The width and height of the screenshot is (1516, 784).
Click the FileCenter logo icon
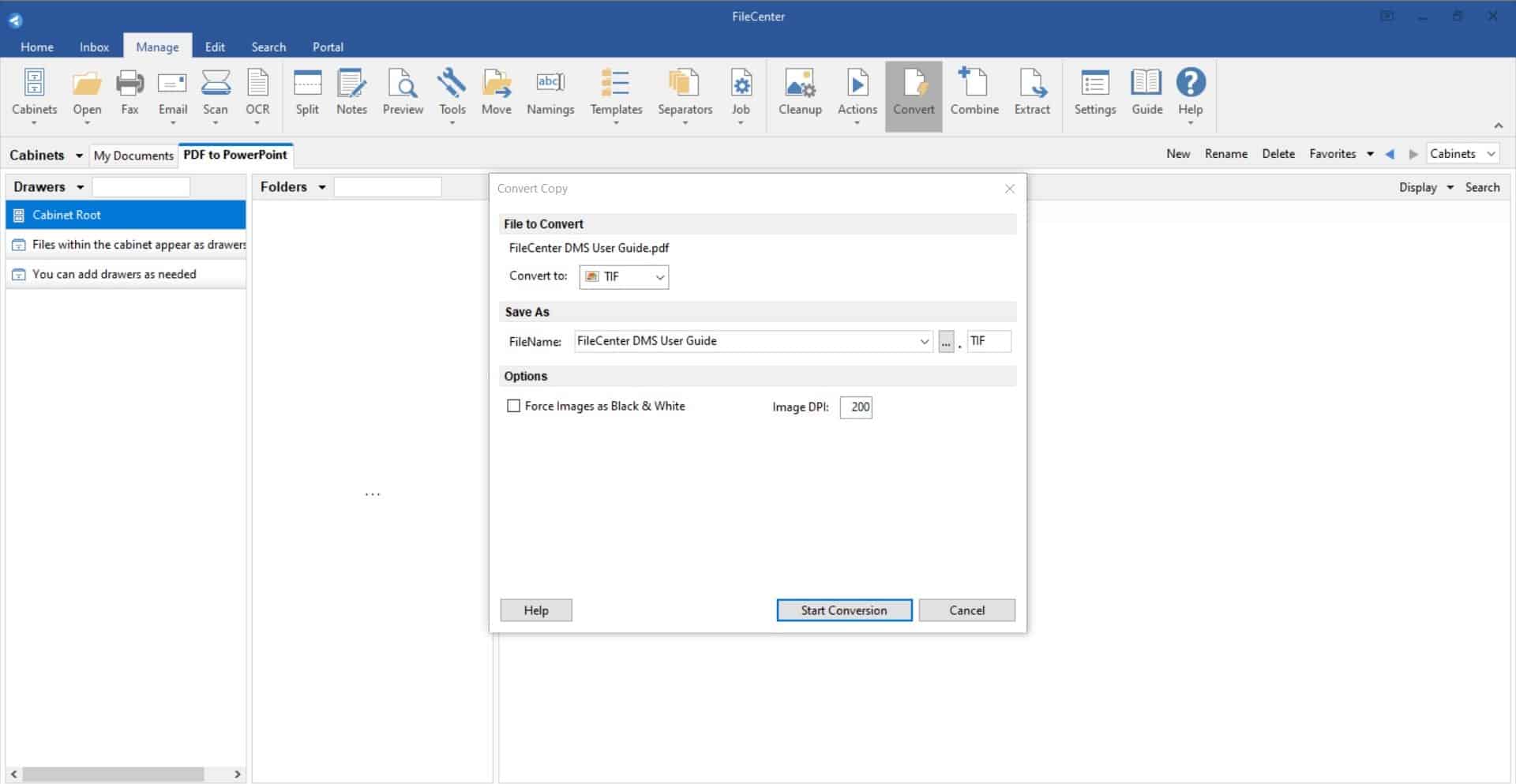15,20
